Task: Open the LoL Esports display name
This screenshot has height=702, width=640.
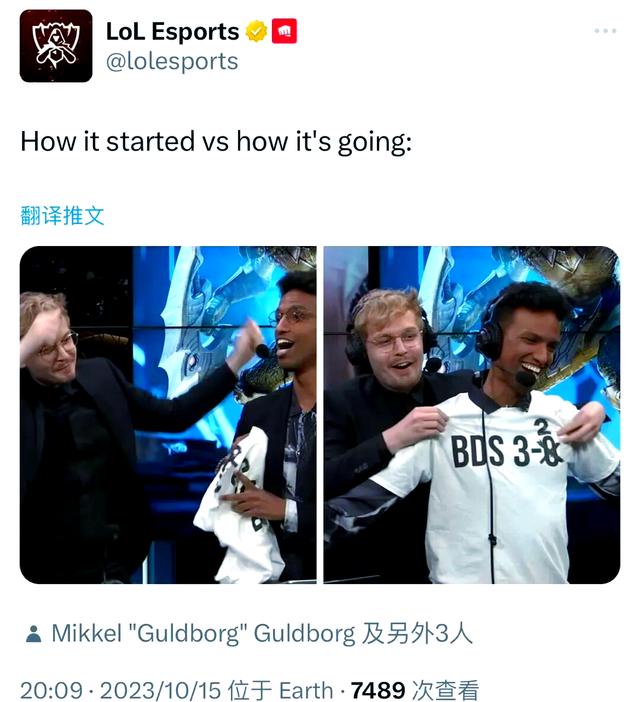Action: point(173,32)
